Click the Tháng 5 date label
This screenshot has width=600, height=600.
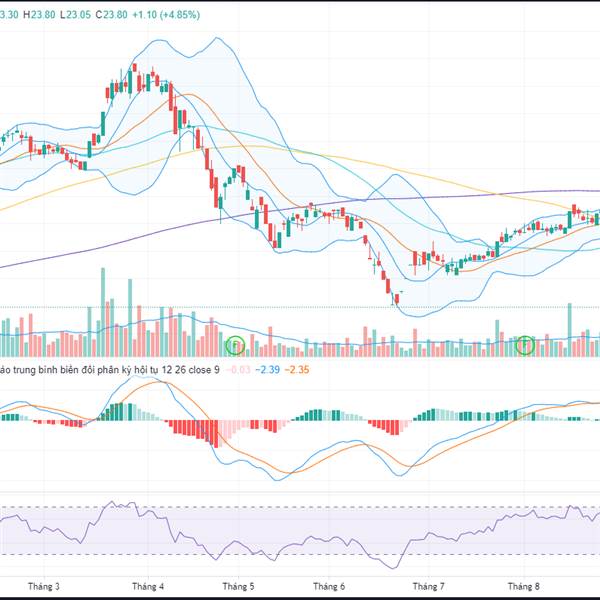coord(238,586)
